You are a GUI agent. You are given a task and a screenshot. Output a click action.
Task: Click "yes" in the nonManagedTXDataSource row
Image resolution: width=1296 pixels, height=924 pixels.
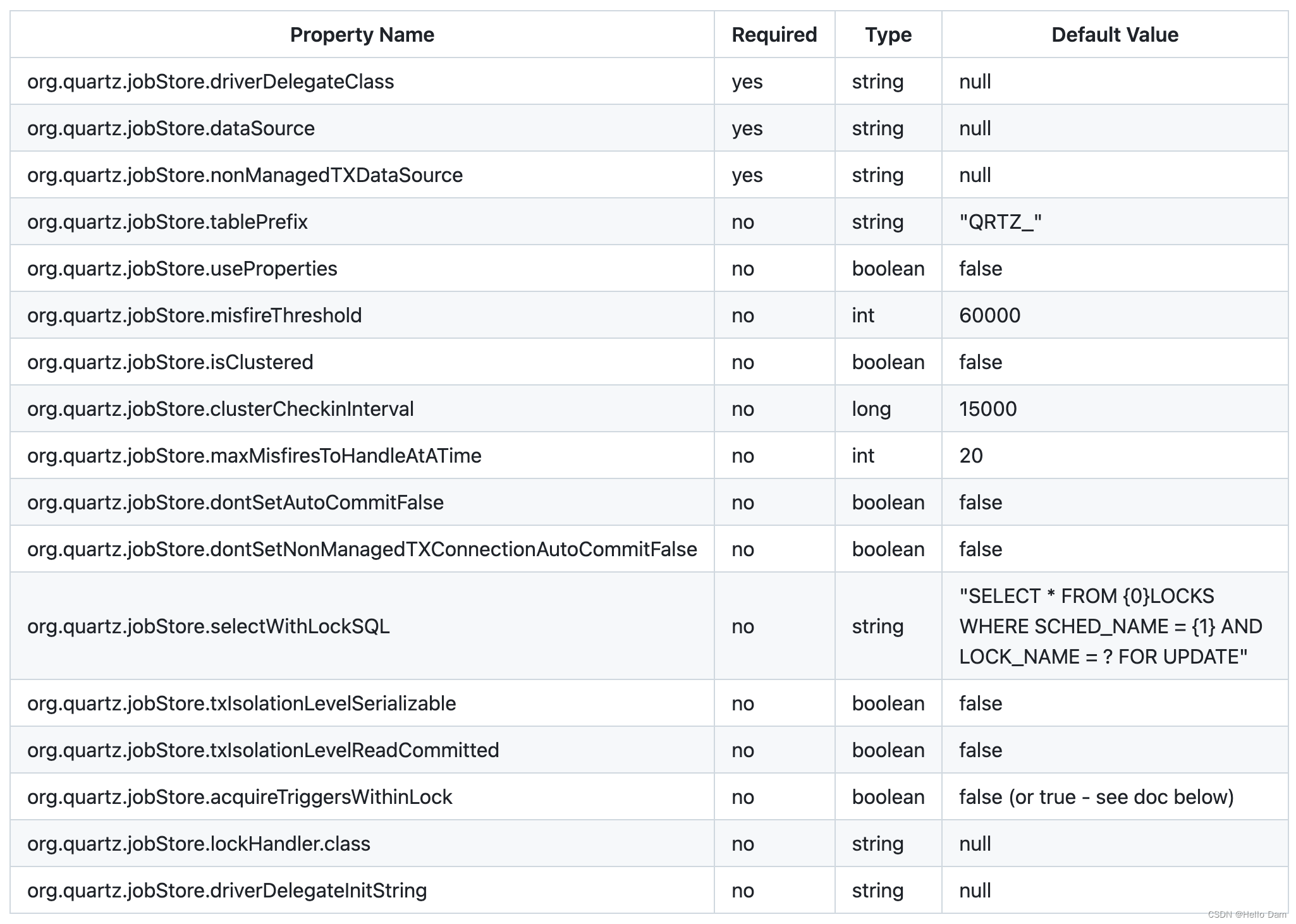click(747, 175)
